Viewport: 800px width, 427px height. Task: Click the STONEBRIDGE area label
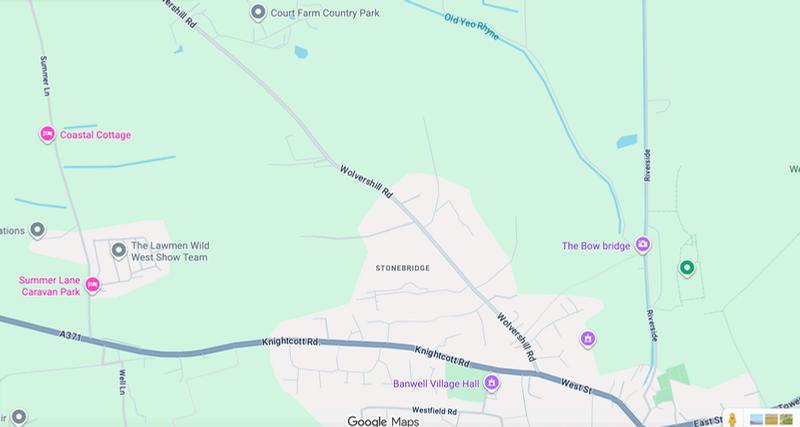click(403, 268)
